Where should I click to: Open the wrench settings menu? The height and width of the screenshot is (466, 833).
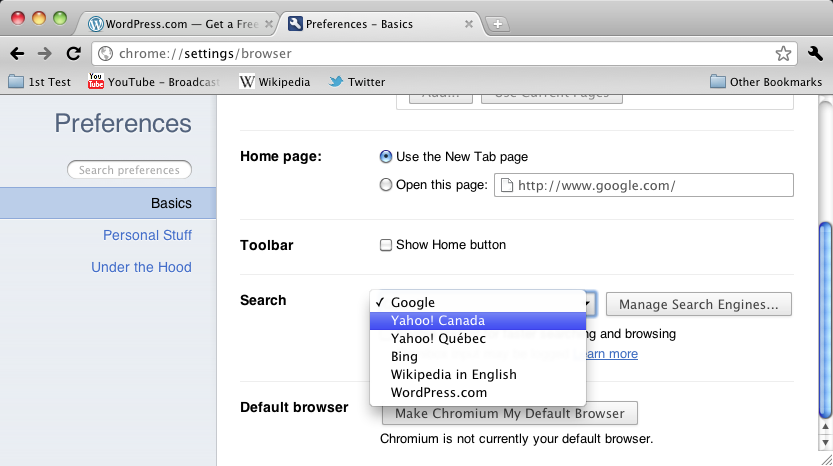(814, 53)
